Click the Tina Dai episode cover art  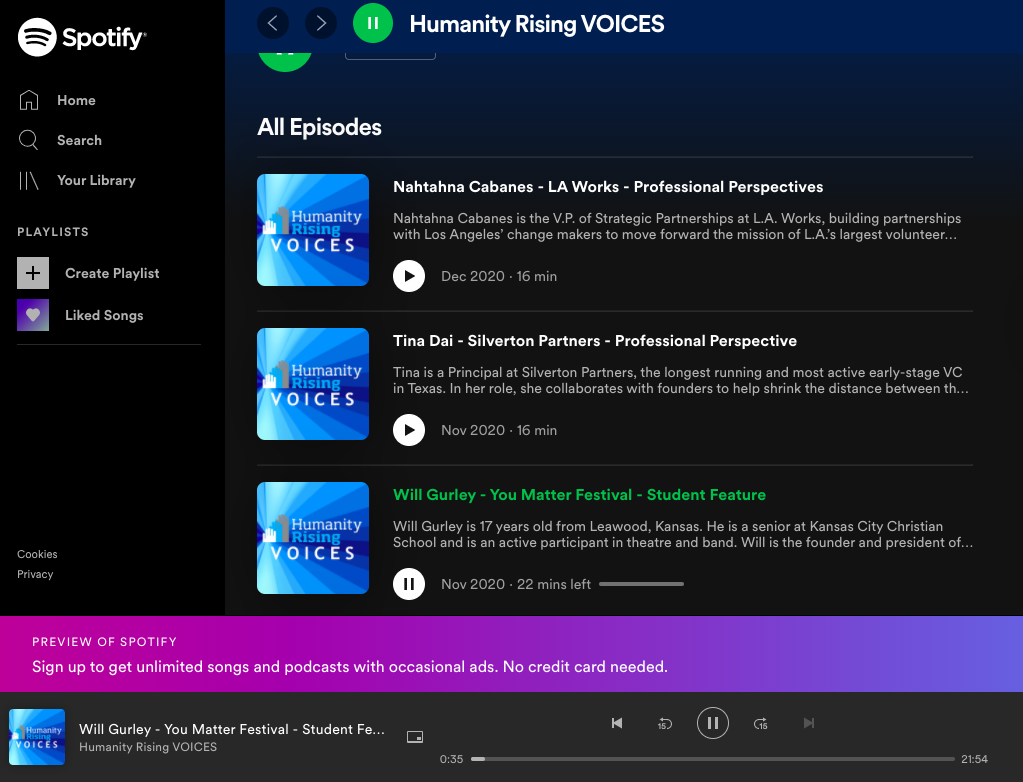tap(313, 383)
